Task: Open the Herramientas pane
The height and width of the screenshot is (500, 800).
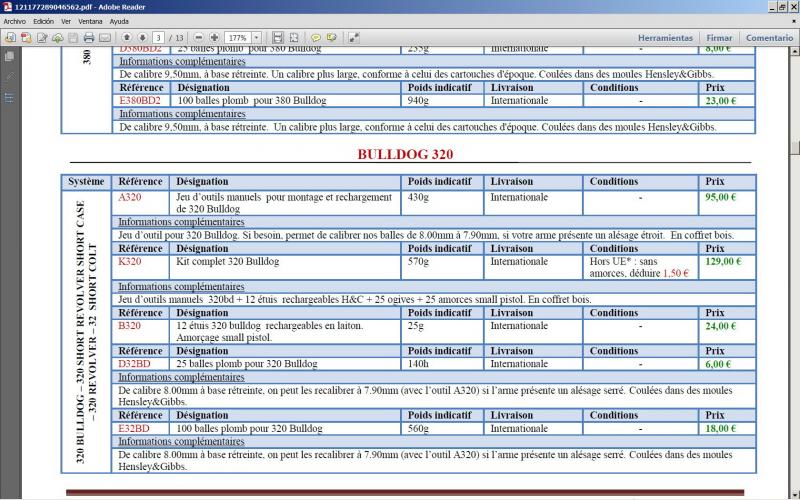Action: click(665, 38)
